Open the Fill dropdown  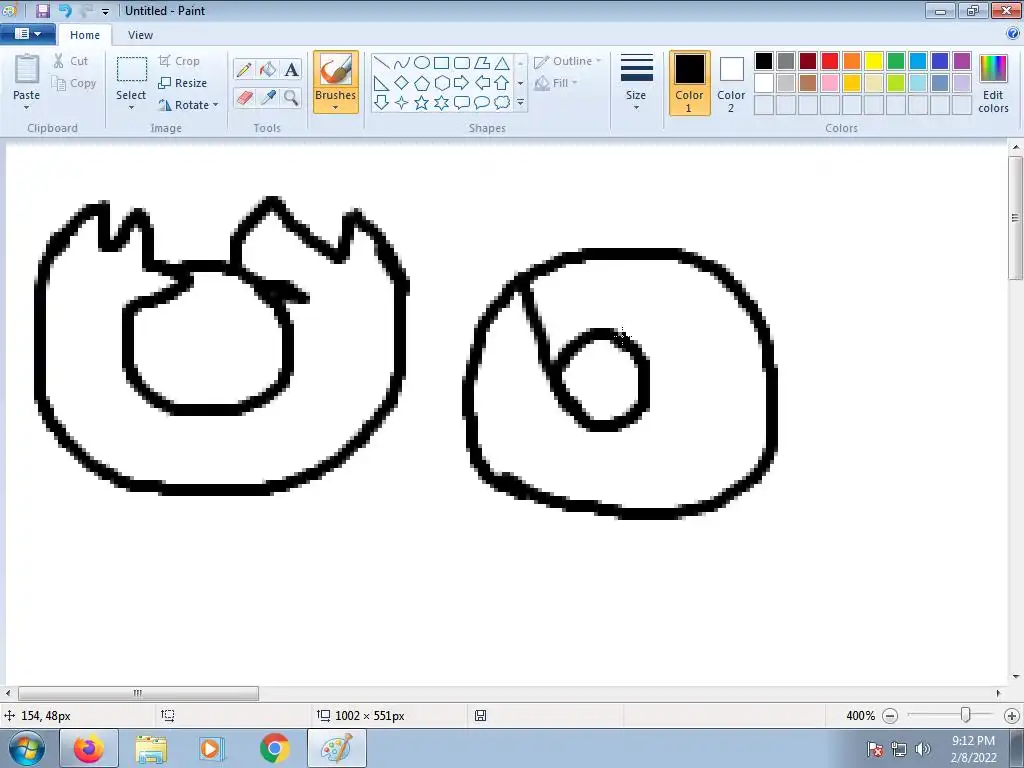pyautogui.click(x=556, y=83)
